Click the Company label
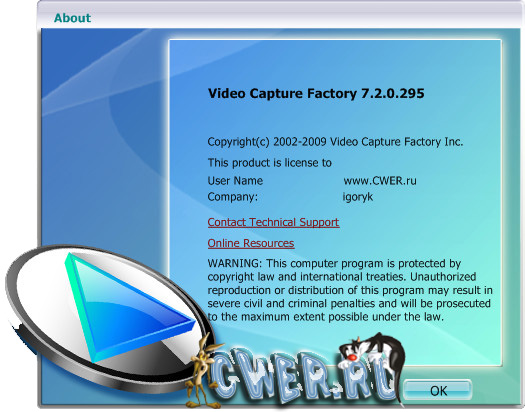This screenshot has height=412, width=525. click(x=233, y=197)
